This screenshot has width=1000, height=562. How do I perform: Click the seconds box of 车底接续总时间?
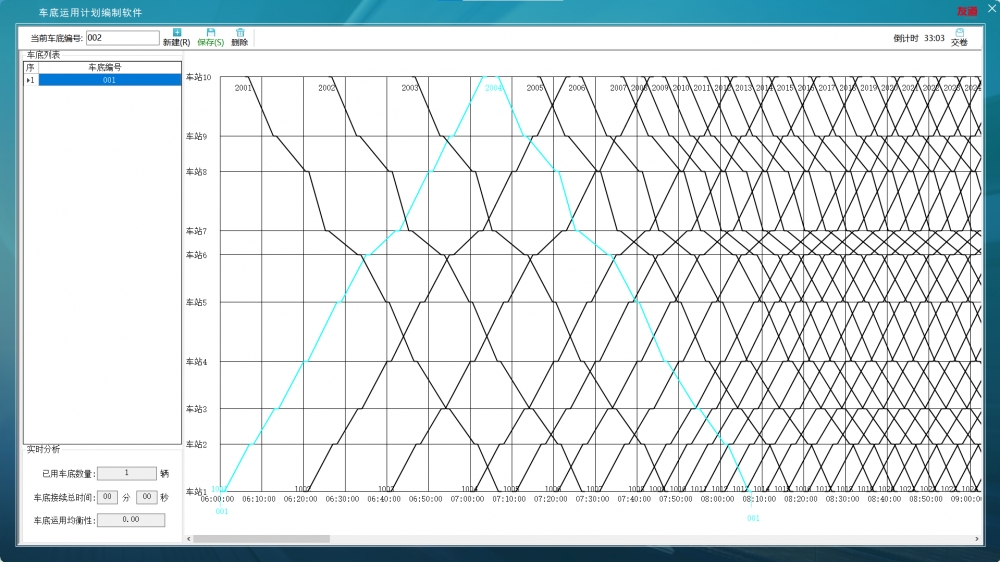tap(146, 497)
